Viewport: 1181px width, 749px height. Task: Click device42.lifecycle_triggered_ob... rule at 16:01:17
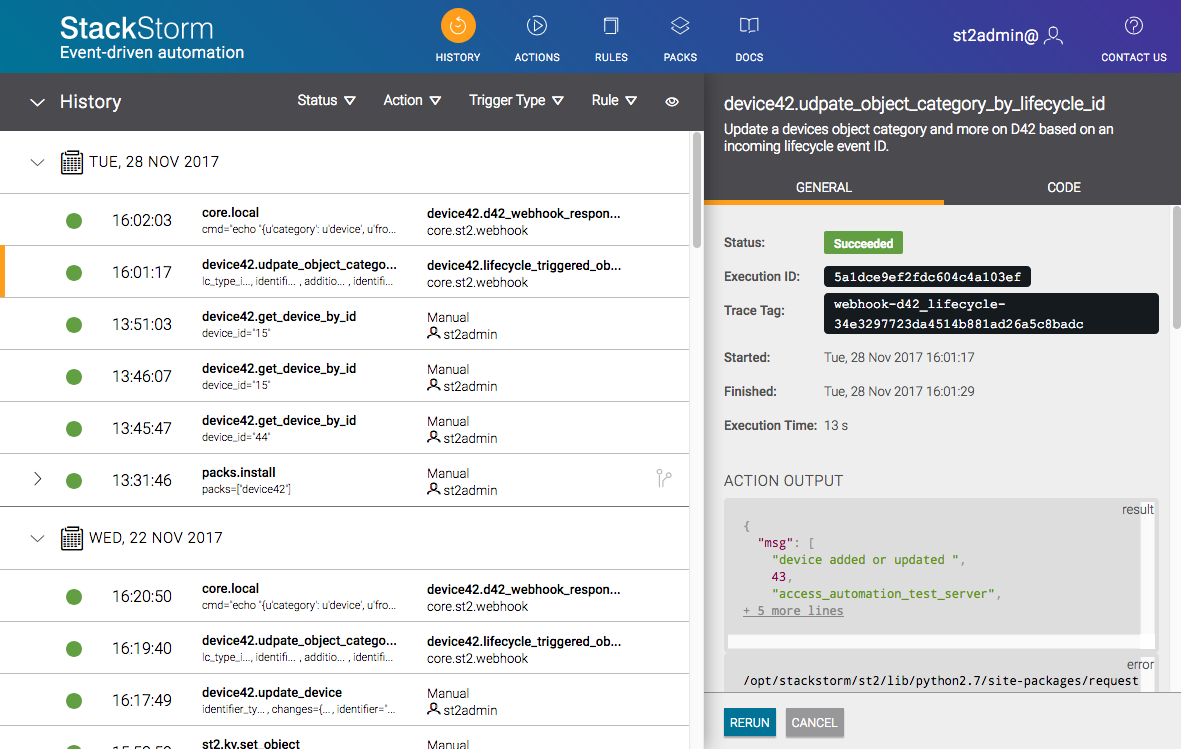523,265
